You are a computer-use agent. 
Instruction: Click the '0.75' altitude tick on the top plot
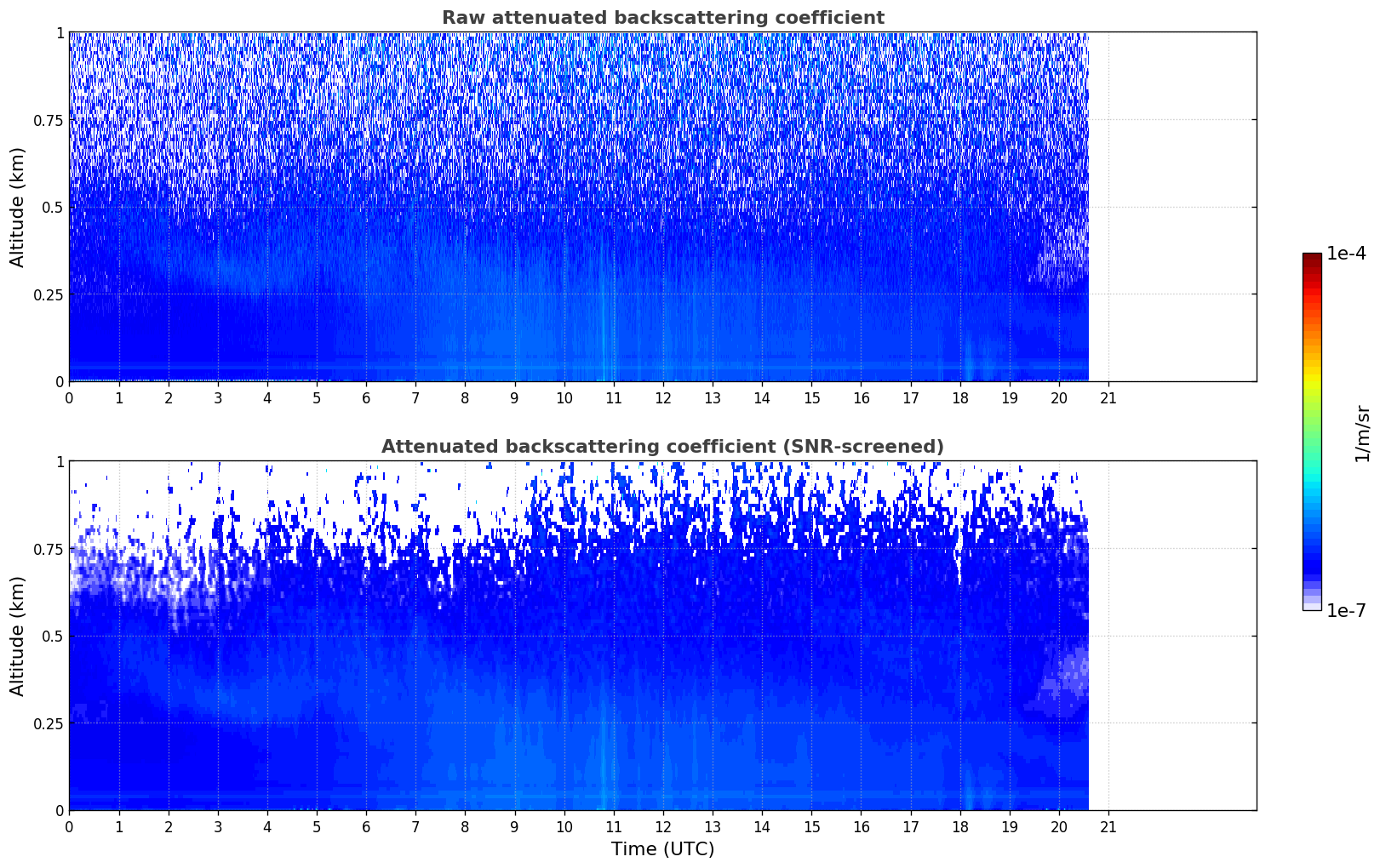(49, 120)
